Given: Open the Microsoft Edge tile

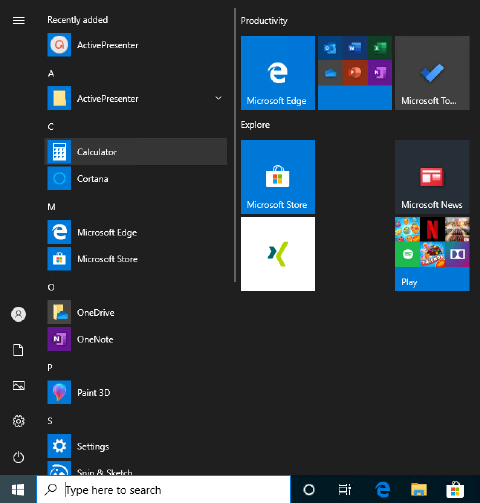Looking at the screenshot, I should (278, 73).
